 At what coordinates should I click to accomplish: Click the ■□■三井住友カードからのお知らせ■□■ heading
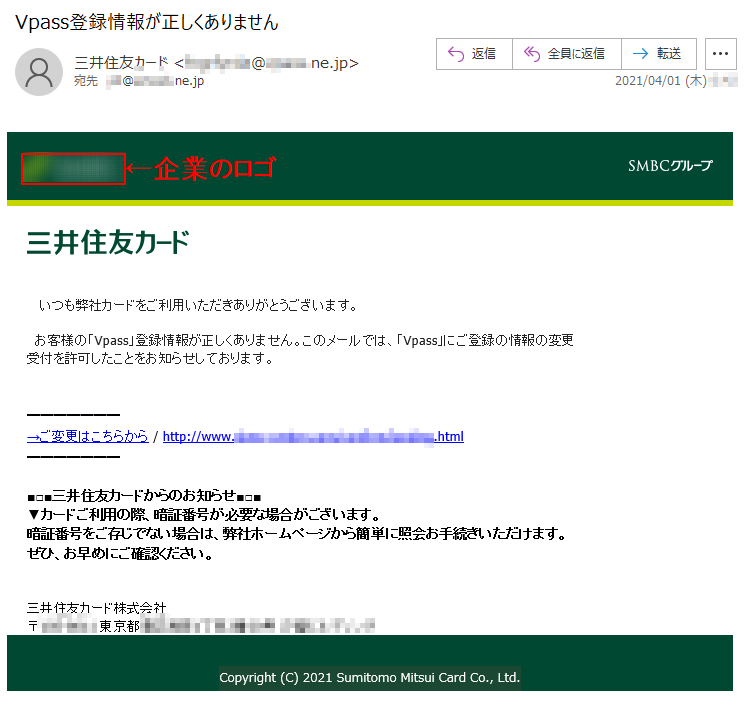tap(144, 496)
